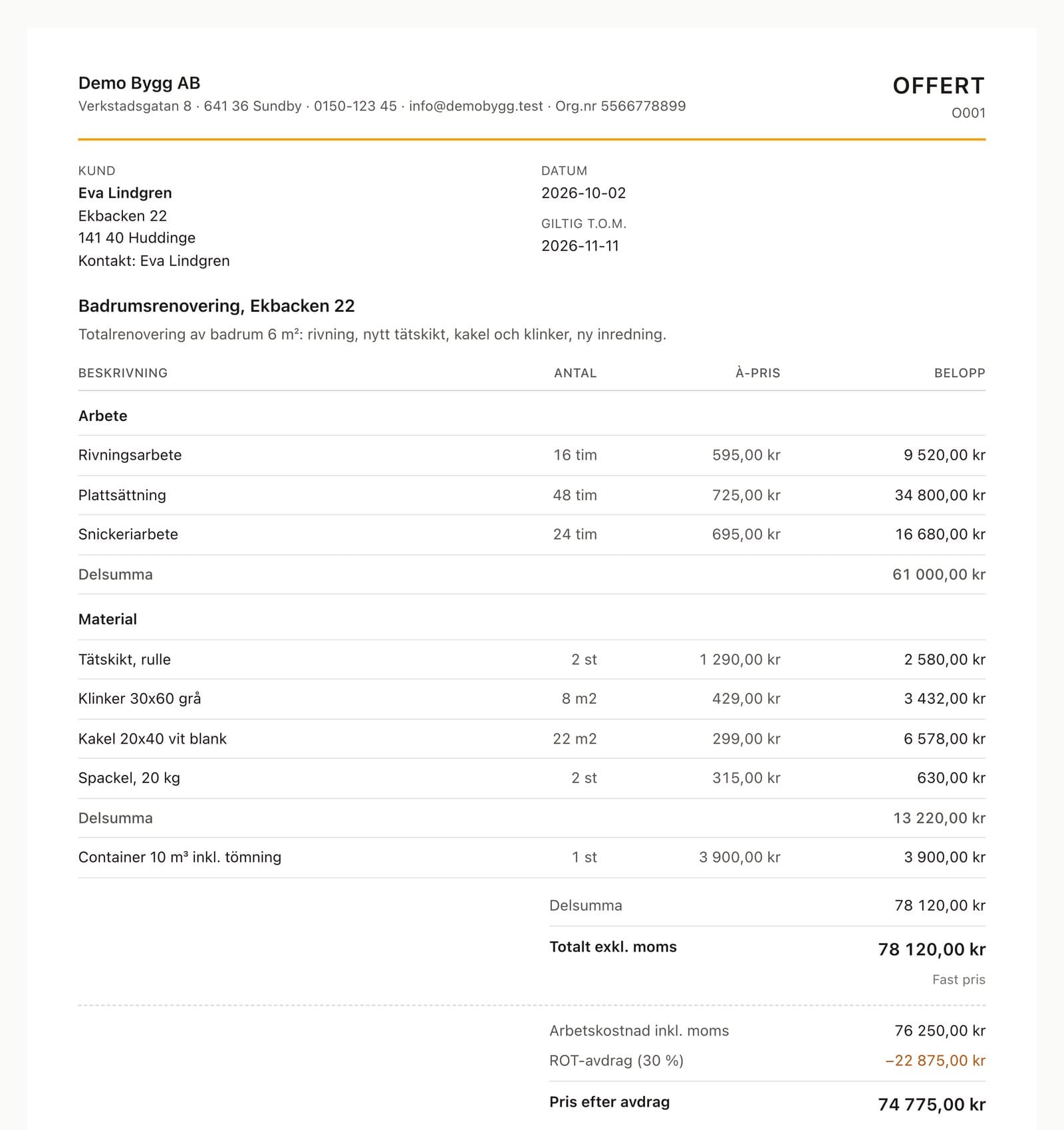Click the ROT-avdrag (30 %) label
The image size is (1064, 1130).
point(616,1061)
